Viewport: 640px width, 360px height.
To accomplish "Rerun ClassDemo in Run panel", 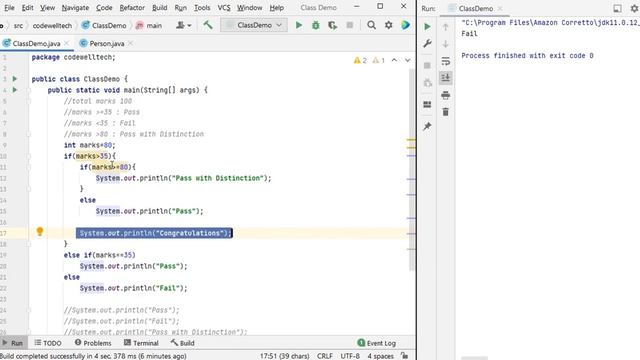I will click(427, 27).
